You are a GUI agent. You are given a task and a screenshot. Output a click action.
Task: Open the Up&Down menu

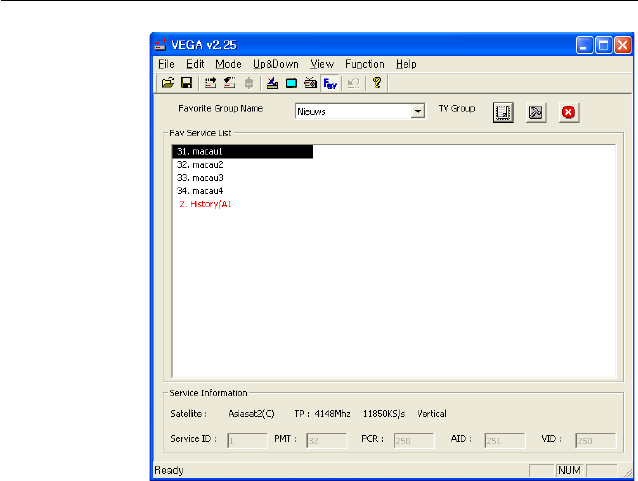pyautogui.click(x=276, y=64)
